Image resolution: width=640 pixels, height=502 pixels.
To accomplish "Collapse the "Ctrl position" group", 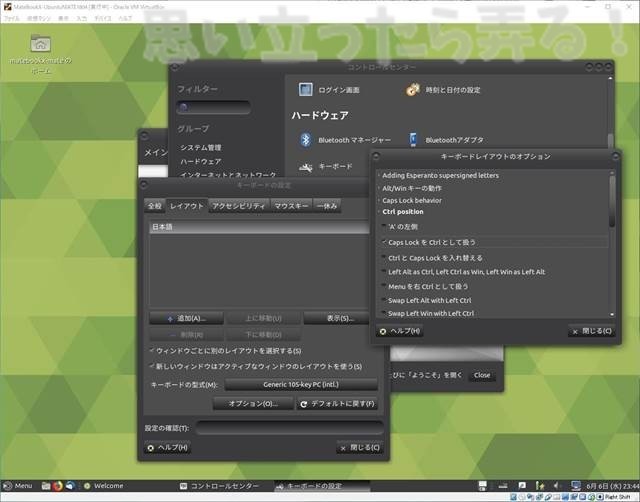I will pos(379,212).
